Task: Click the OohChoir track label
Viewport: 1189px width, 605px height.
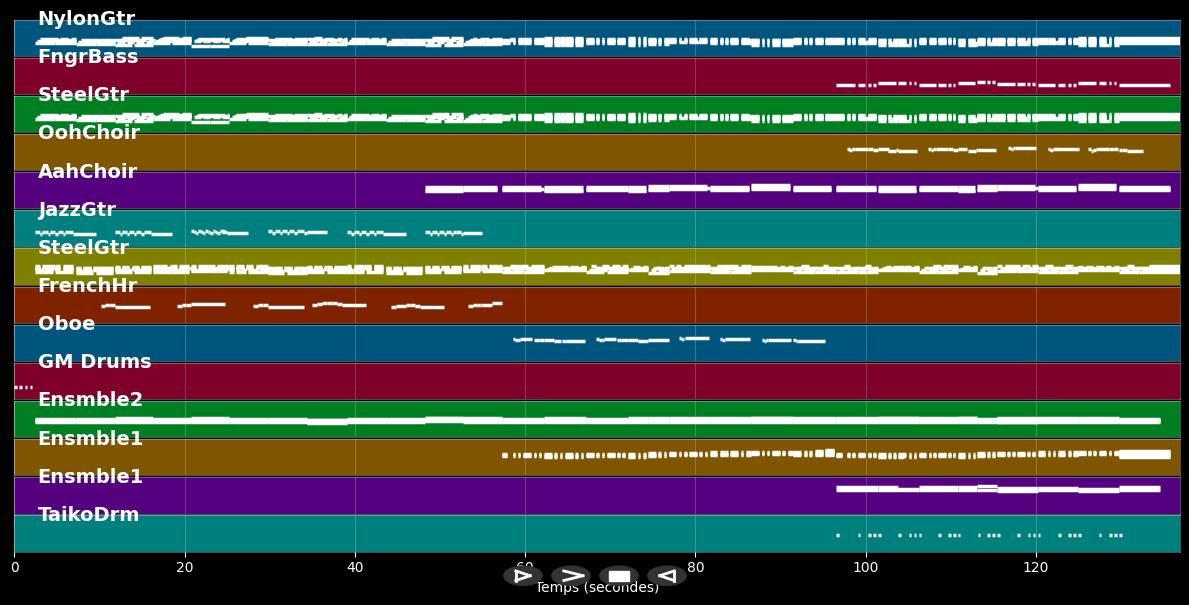Action: pyautogui.click(x=89, y=133)
